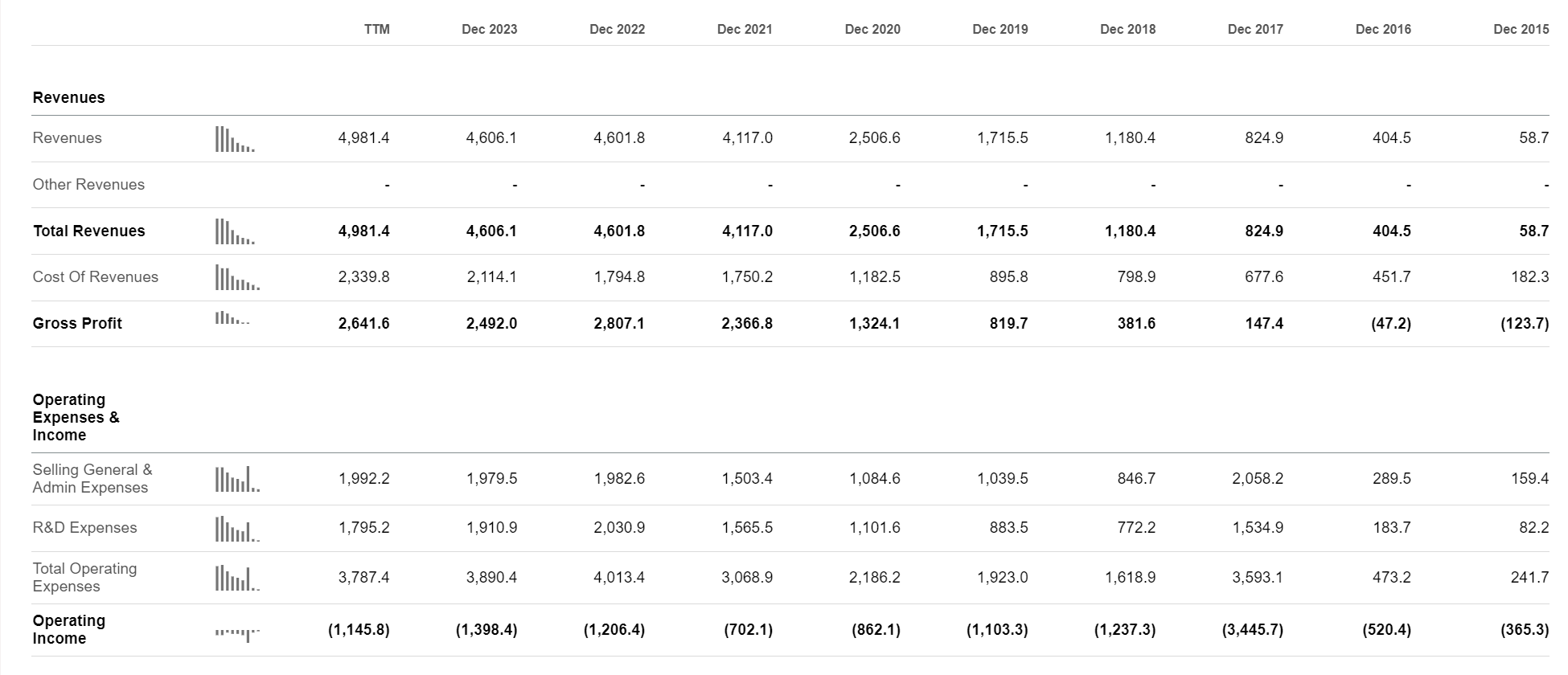Click Selling General & Admin Expenses sparkline

pyautogui.click(x=237, y=479)
